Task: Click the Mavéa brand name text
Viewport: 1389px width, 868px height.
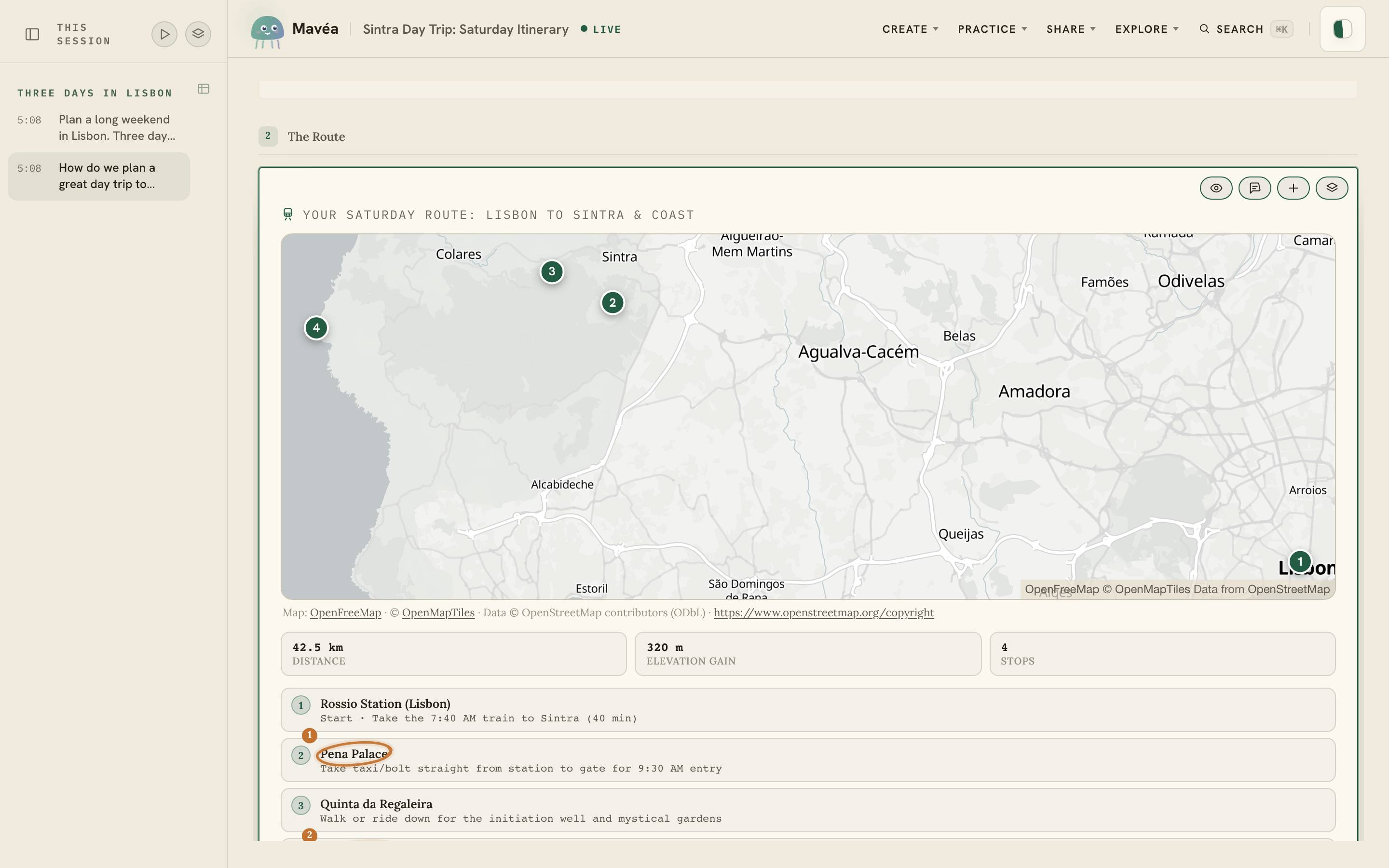Action: click(315, 29)
